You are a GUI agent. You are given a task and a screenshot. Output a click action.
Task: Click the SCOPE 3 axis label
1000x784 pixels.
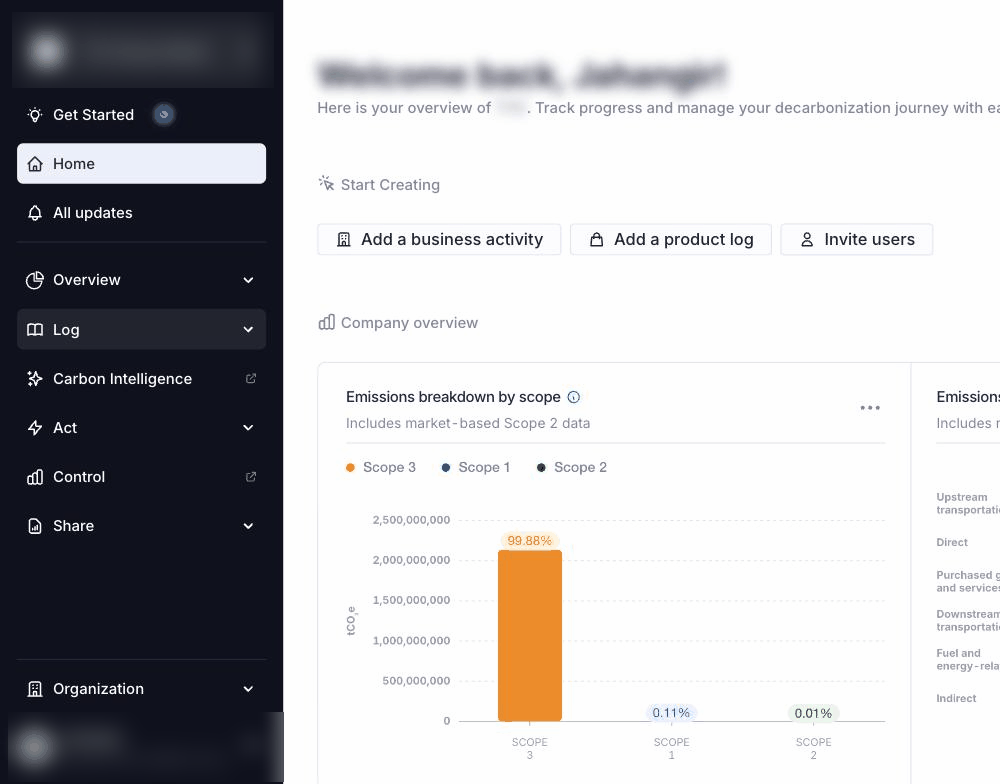pyautogui.click(x=529, y=748)
